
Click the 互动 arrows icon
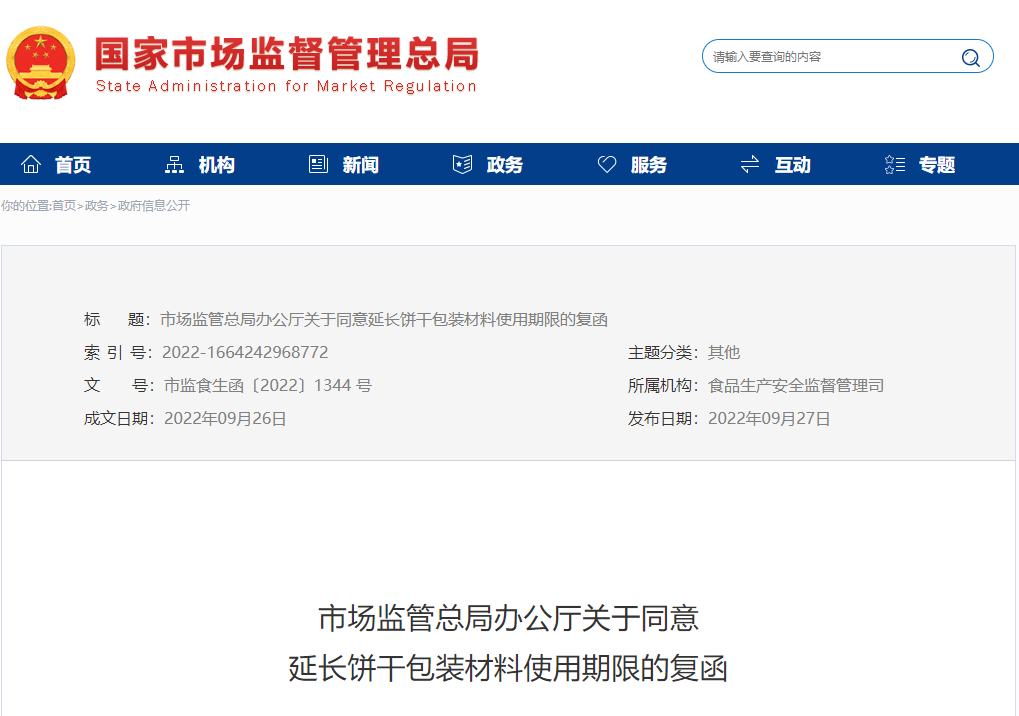[x=749, y=162]
